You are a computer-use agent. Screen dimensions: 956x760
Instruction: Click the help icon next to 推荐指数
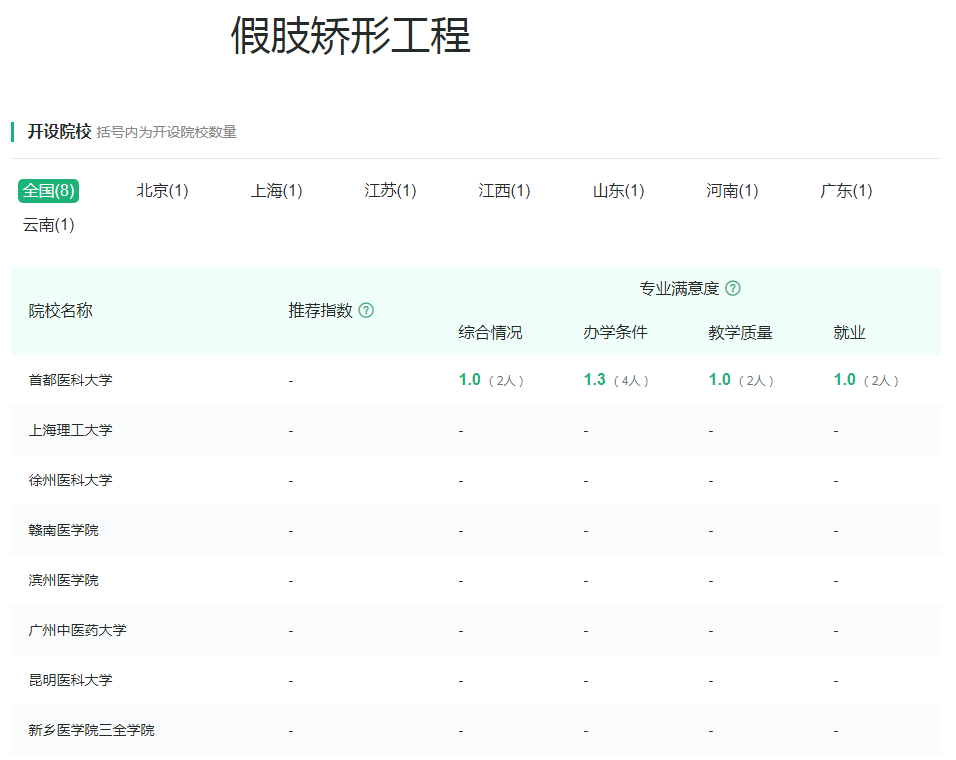366,310
